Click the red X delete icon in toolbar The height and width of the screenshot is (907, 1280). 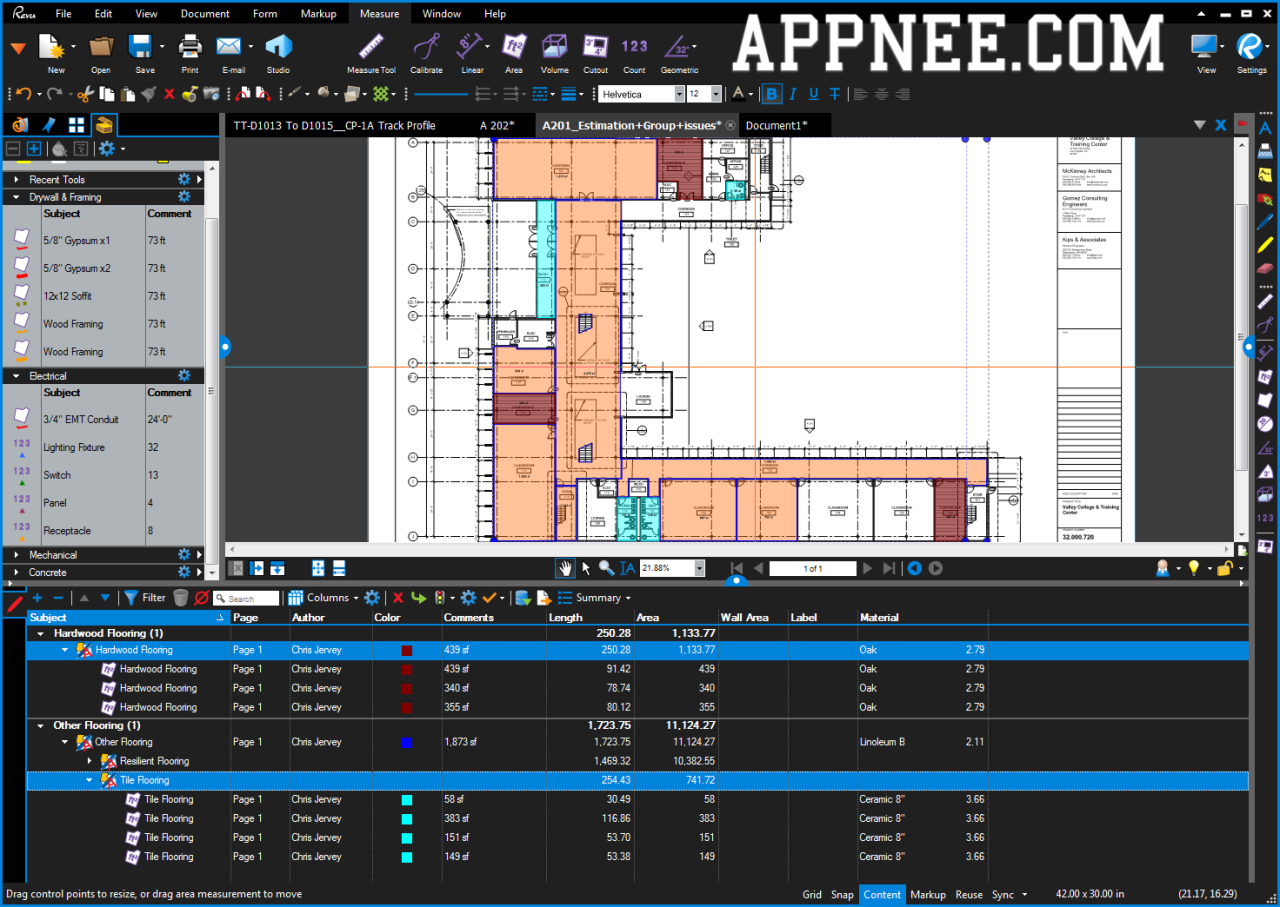(x=168, y=94)
